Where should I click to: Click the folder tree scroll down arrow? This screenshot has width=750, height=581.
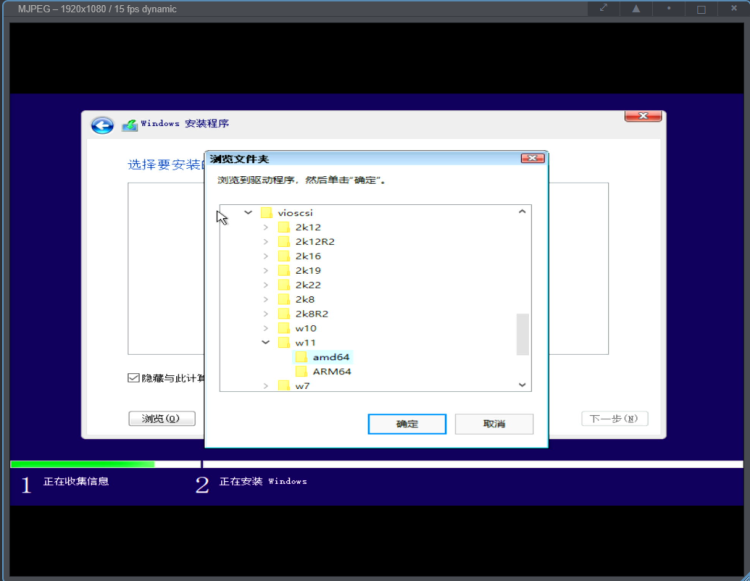click(x=522, y=385)
